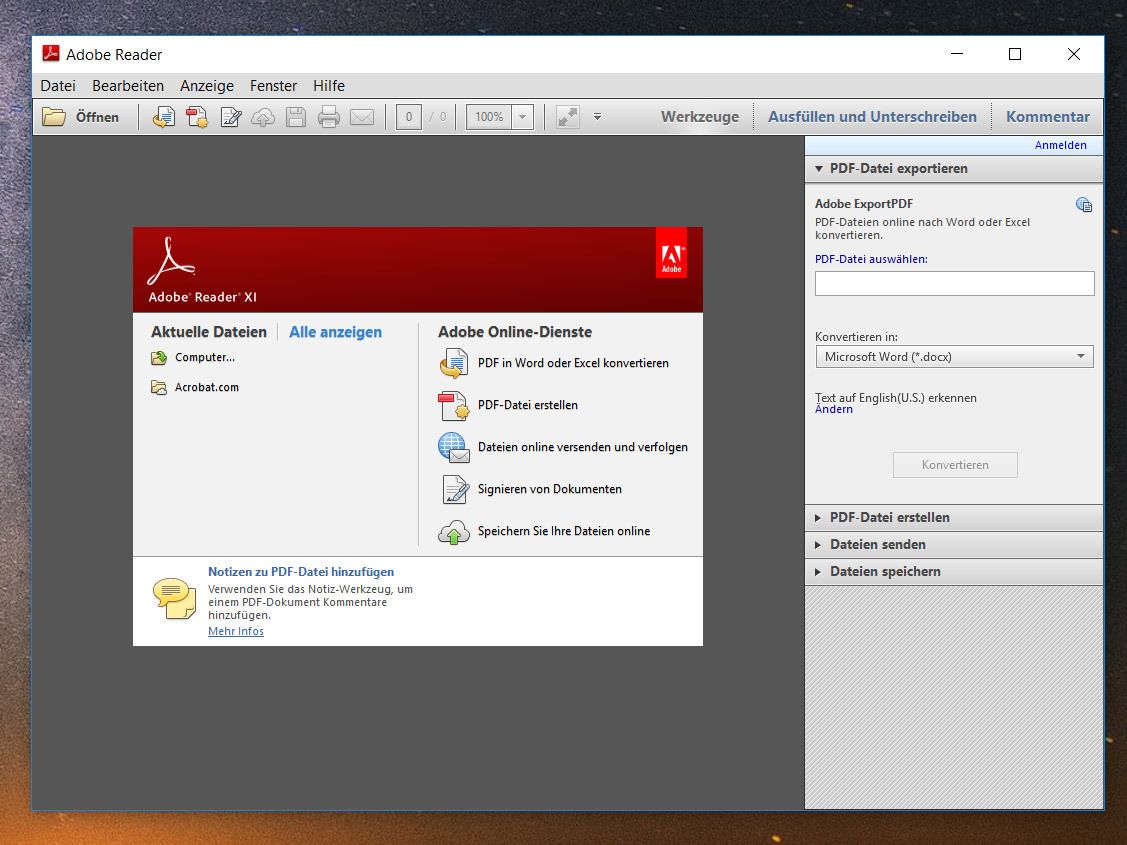Click the yellow sticky note comment icon

coord(174,599)
